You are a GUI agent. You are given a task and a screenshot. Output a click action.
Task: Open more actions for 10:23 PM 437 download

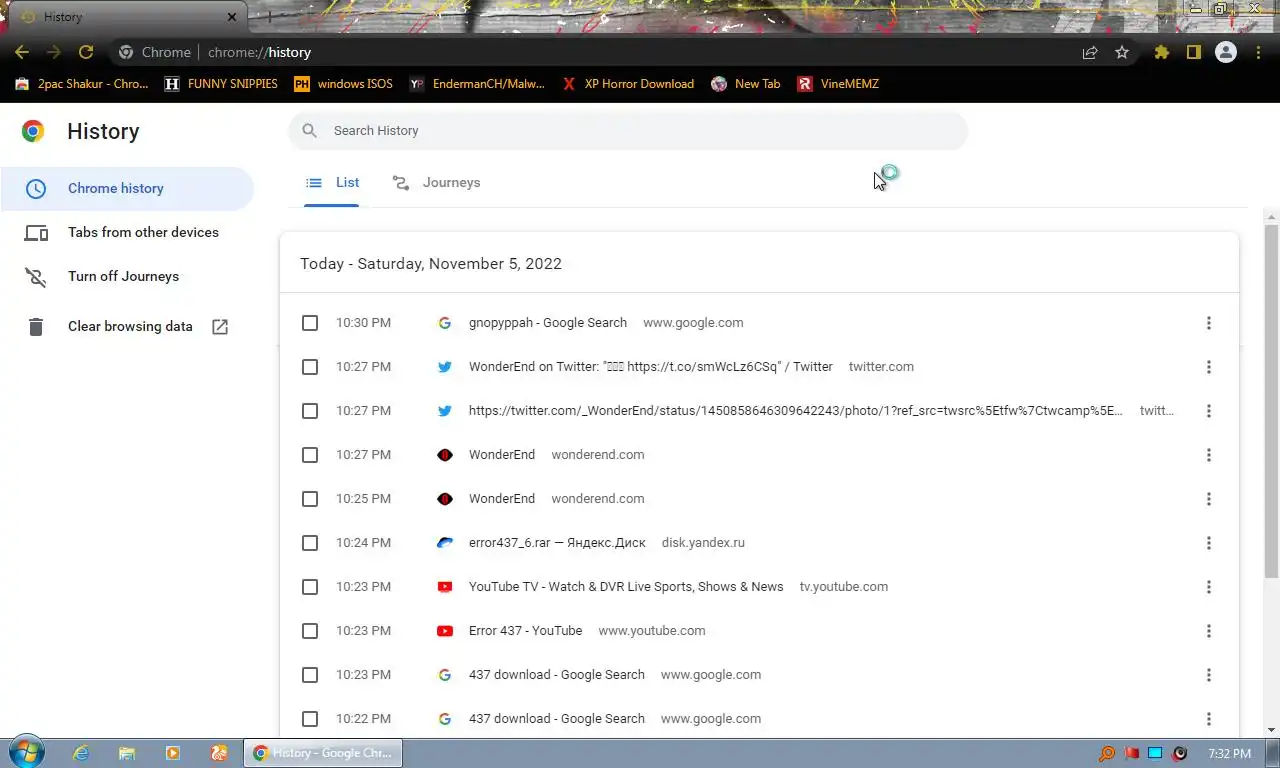click(x=1208, y=675)
